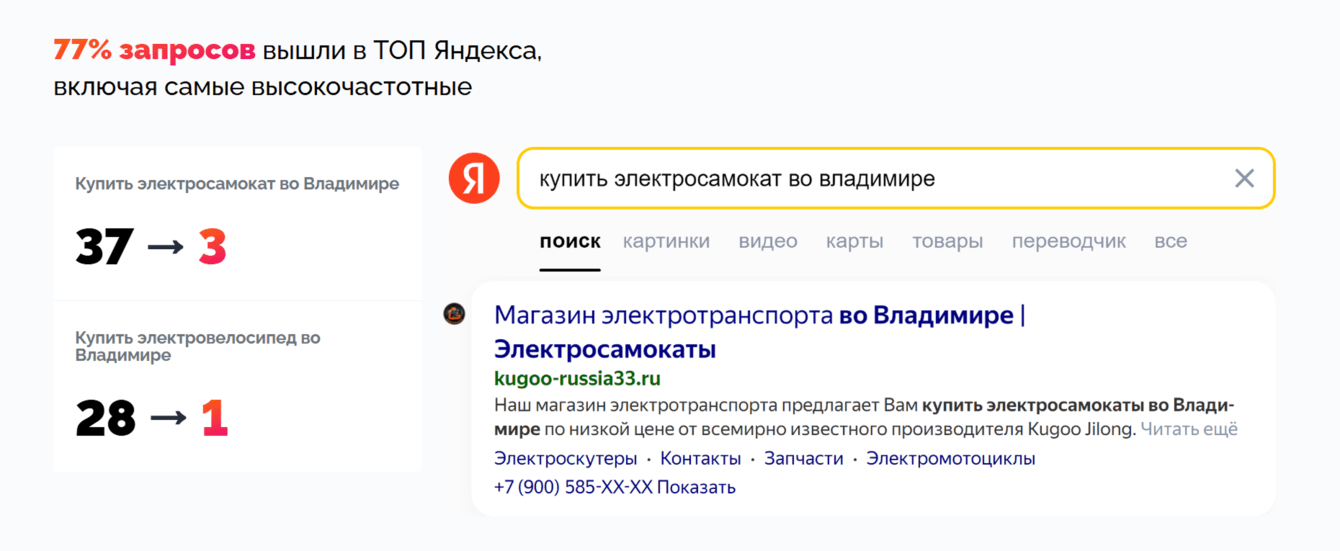Click the red Yandex logo icon

[474, 179]
